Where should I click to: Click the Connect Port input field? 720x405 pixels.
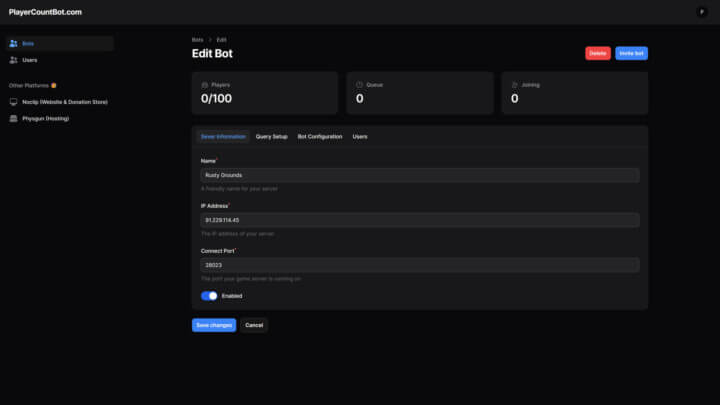point(420,265)
